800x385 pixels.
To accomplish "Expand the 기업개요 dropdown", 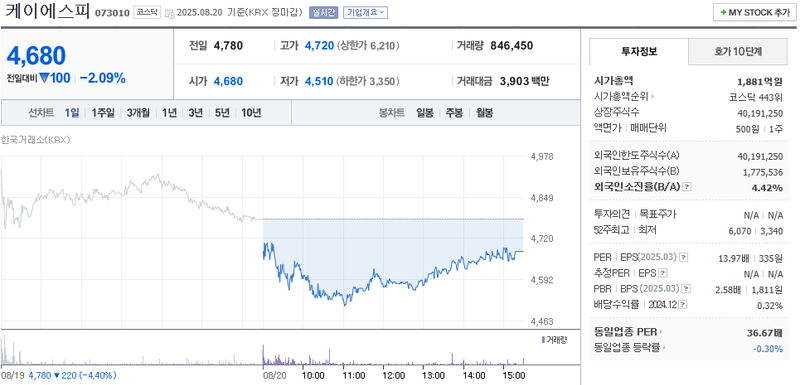I will pos(365,13).
